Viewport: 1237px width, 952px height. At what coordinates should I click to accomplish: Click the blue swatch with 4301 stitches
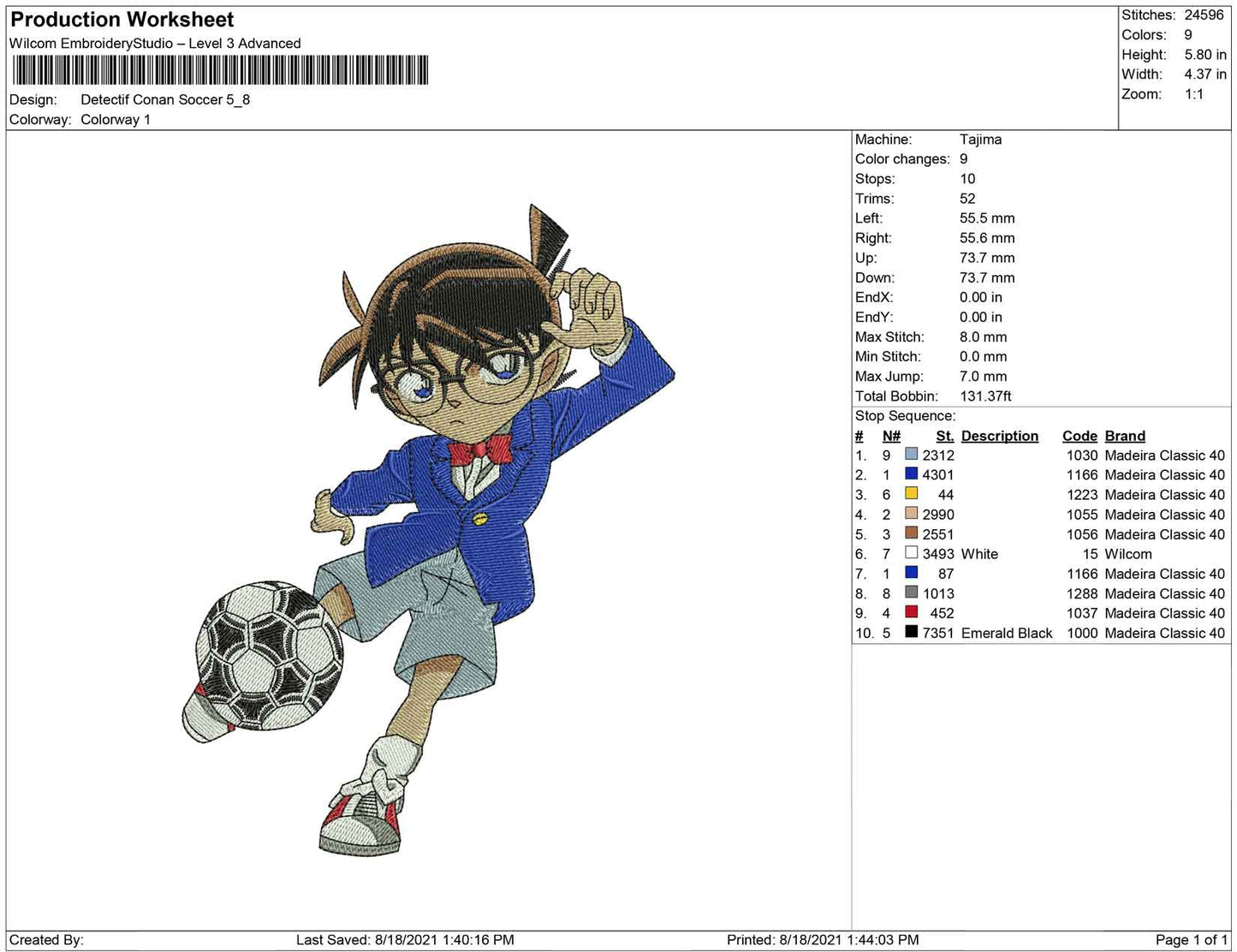(911, 474)
